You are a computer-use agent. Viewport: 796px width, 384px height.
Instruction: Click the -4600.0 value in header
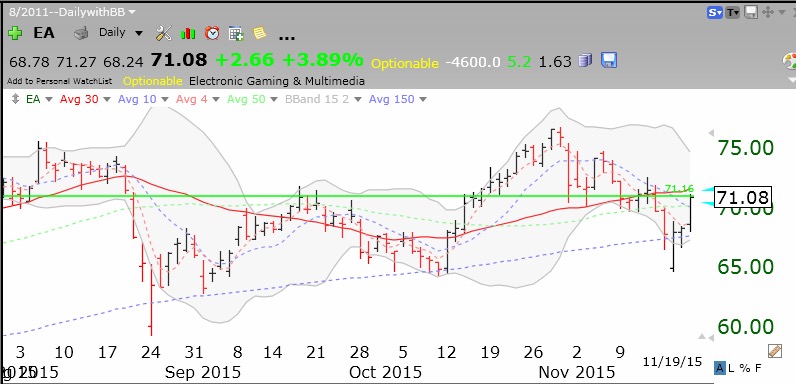point(473,62)
